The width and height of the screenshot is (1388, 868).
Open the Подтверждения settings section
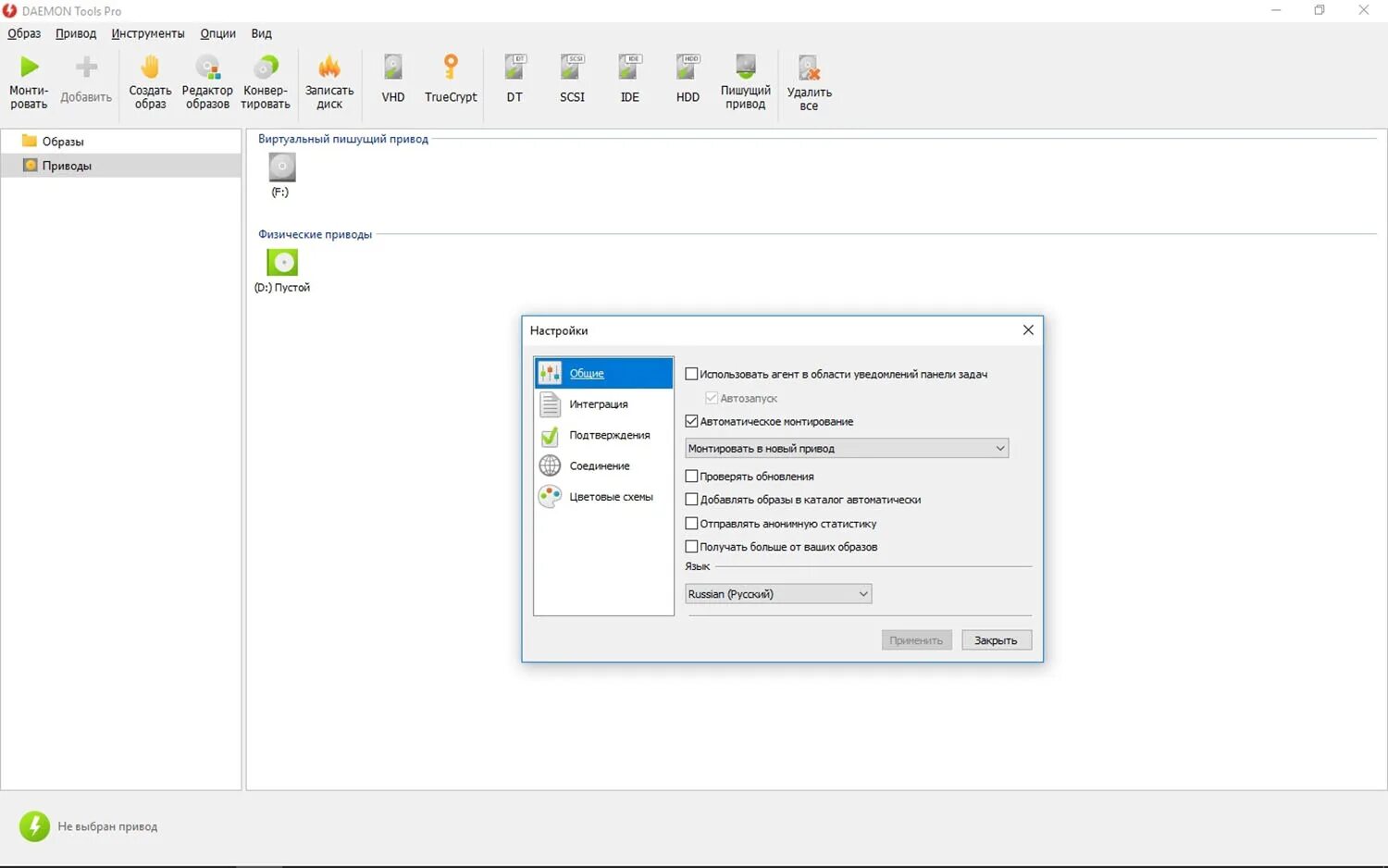(603, 435)
